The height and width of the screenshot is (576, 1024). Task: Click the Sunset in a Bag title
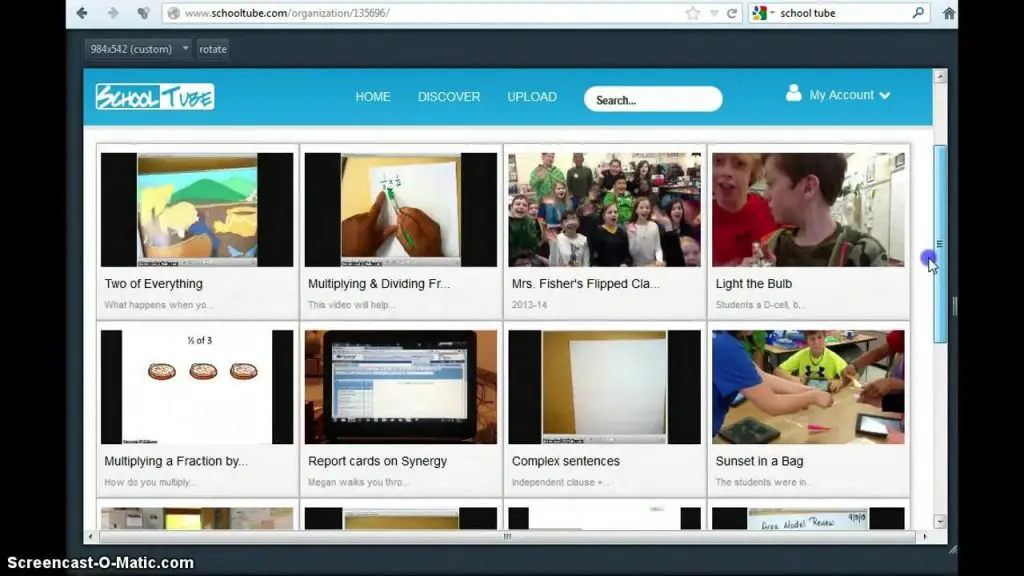pyautogui.click(x=760, y=461)
